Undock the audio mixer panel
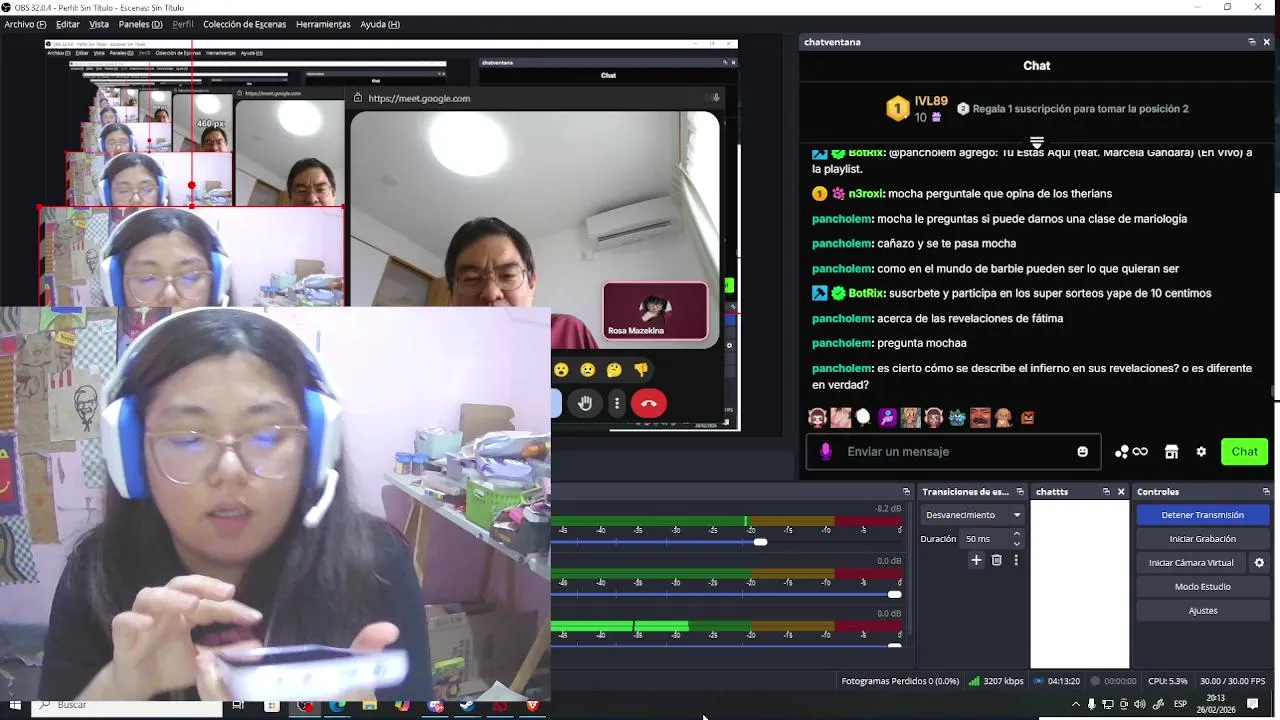The width and height of the screenshot is (1280, 720). pyautogui.click(x=906, y=492)
